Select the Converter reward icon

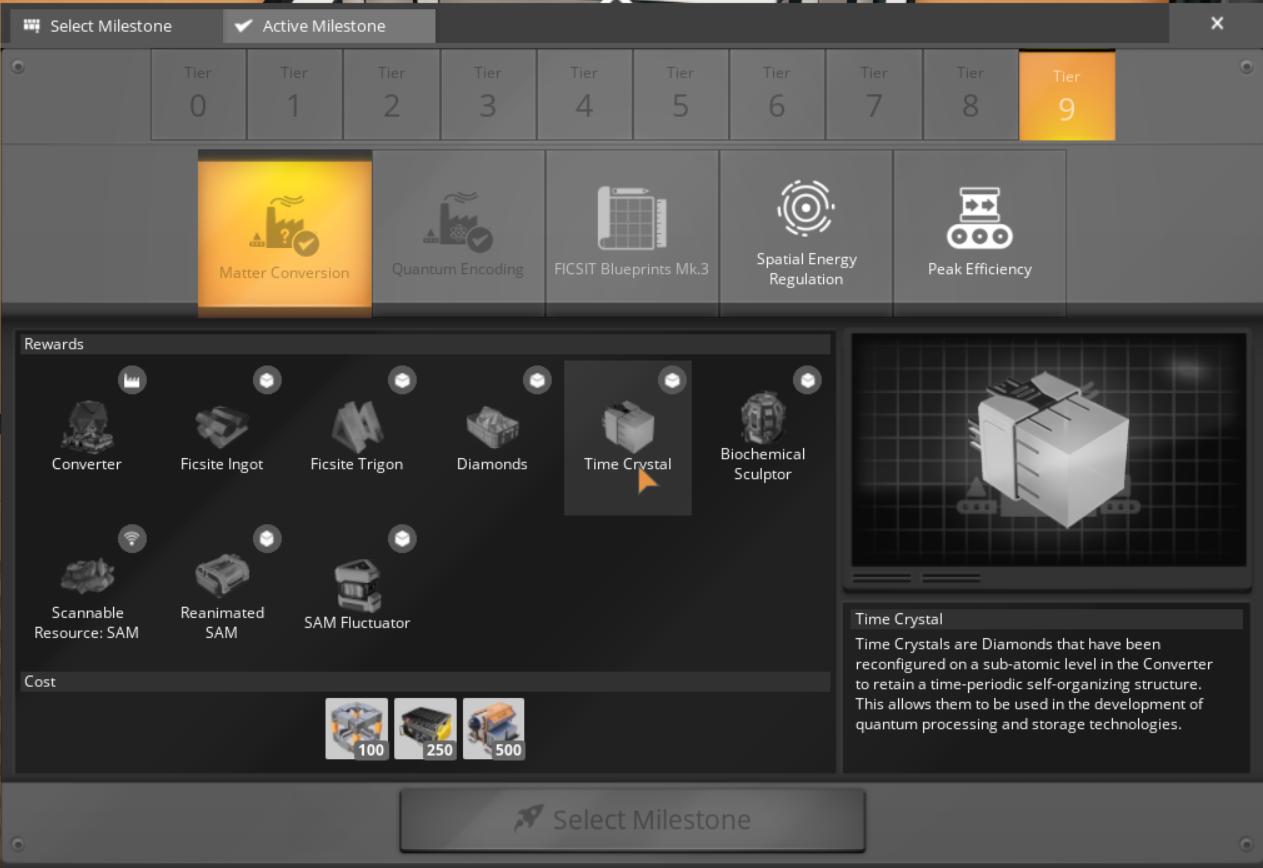coord(87,425)
